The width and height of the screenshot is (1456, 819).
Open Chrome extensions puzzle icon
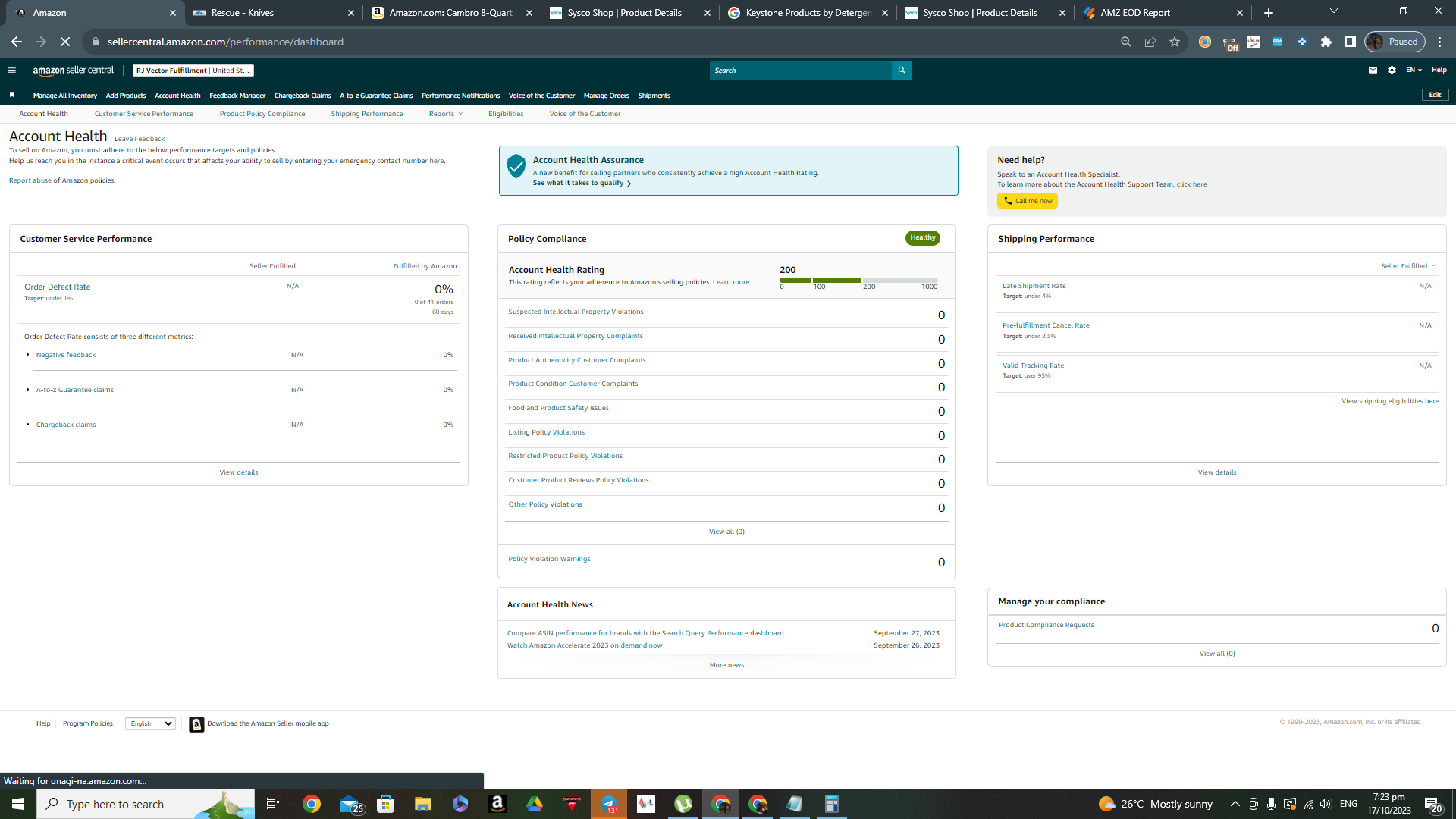tap(1326, 42)
